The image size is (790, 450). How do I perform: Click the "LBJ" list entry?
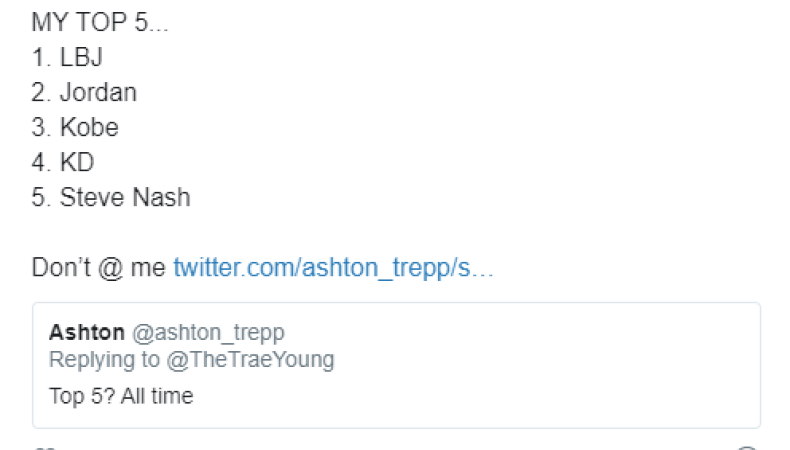click(x=81, y=58)
